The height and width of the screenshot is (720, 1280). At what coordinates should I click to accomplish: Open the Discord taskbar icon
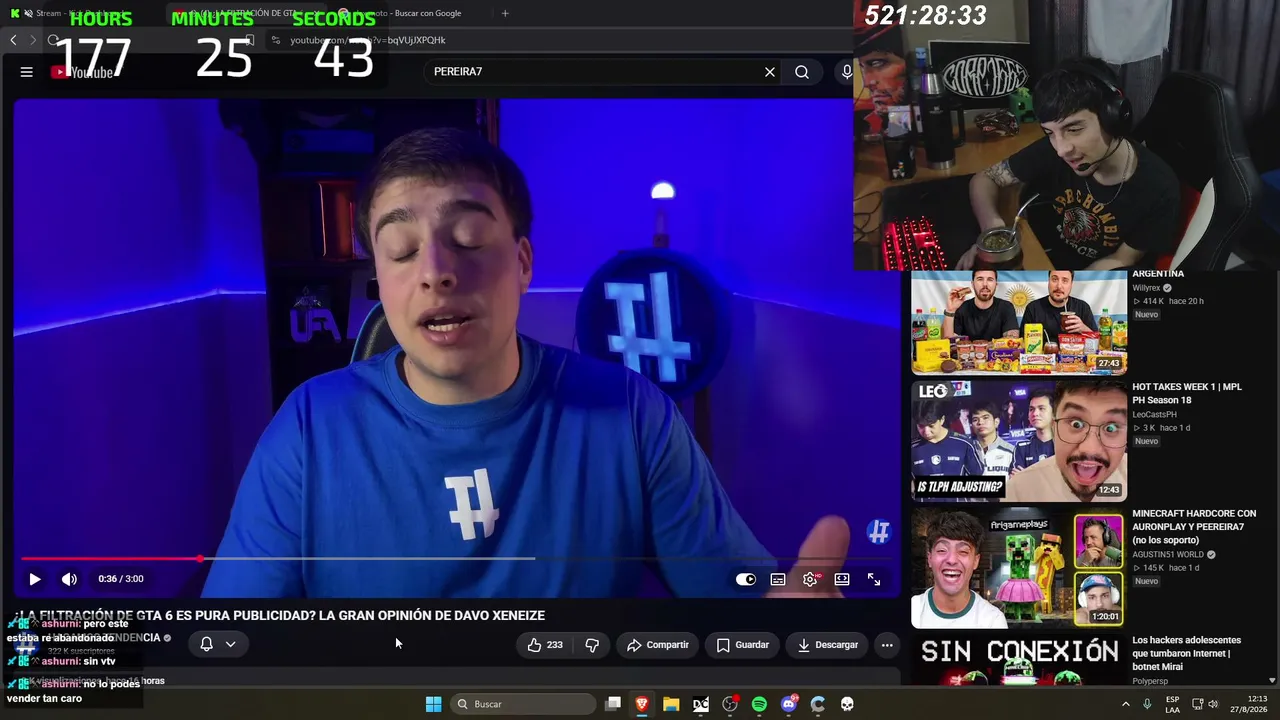[x=788, y=704]
